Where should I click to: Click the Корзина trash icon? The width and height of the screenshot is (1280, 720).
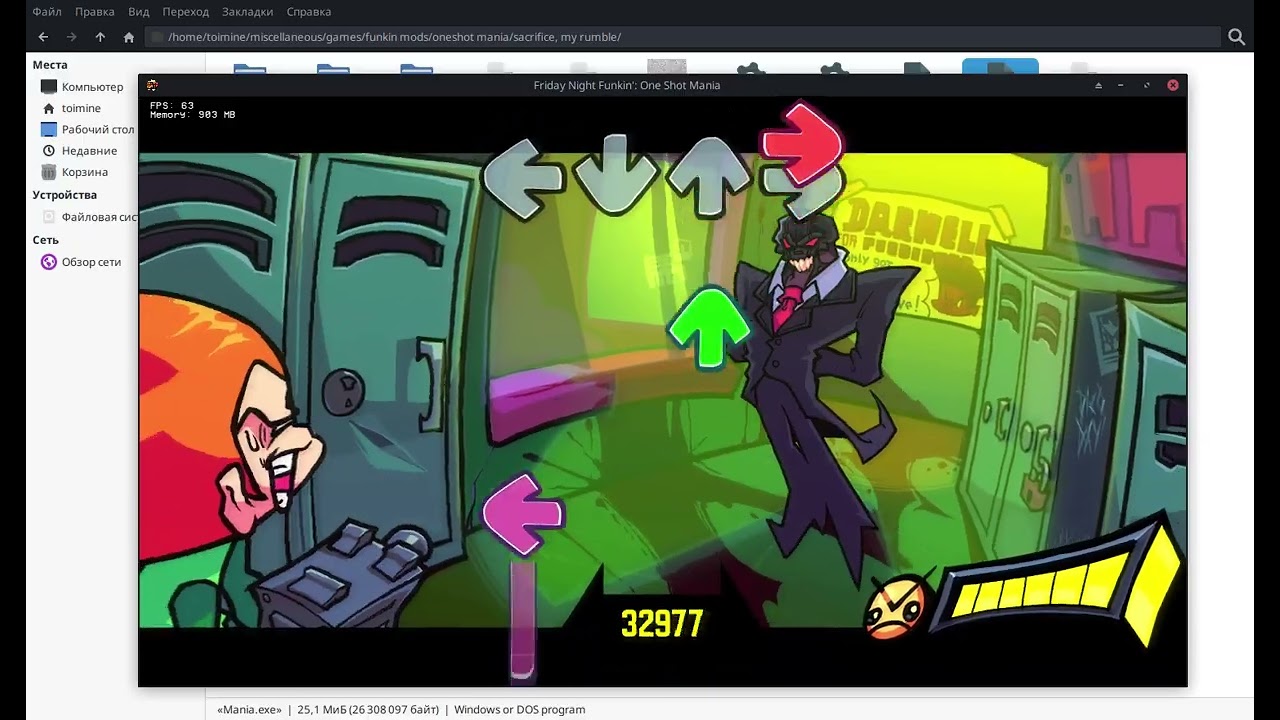[49, 172]
